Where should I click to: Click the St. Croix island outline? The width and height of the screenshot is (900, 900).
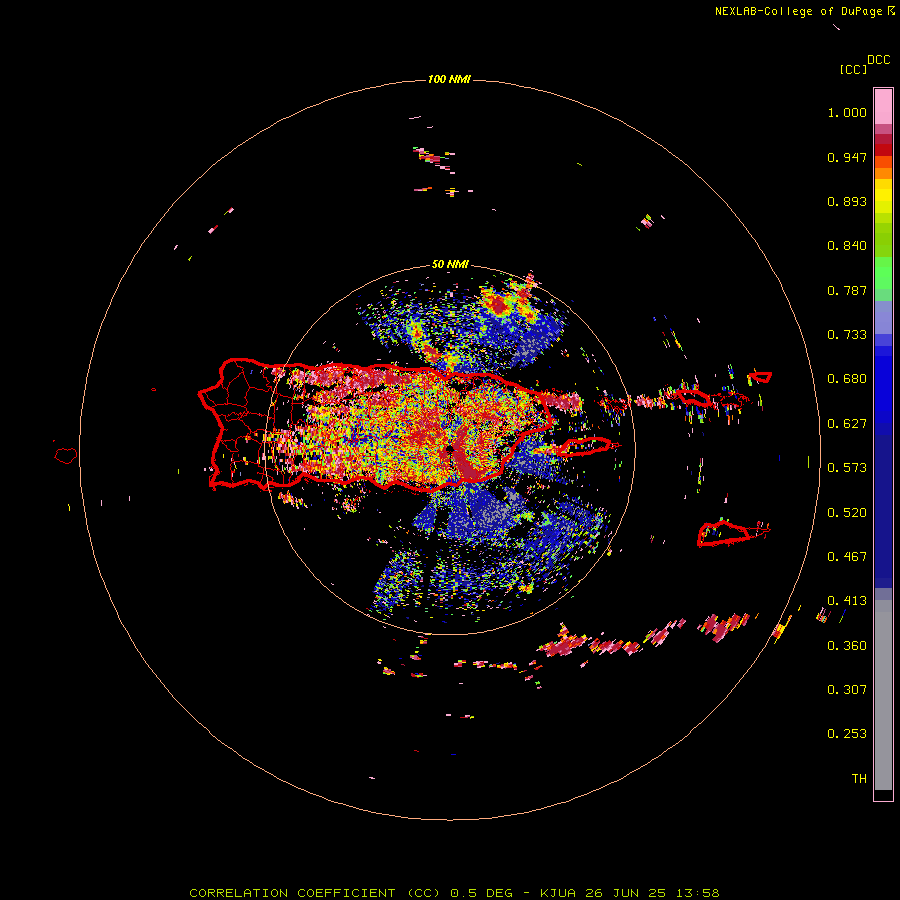[724, 534]
